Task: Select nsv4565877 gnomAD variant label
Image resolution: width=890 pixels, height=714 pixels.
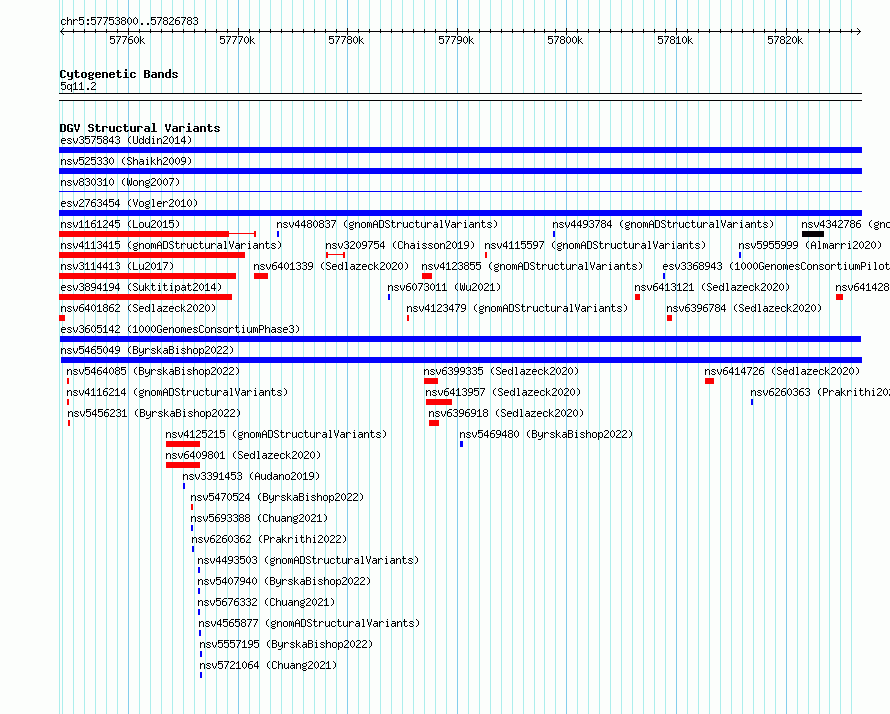Action: click(x=309, y=623)
